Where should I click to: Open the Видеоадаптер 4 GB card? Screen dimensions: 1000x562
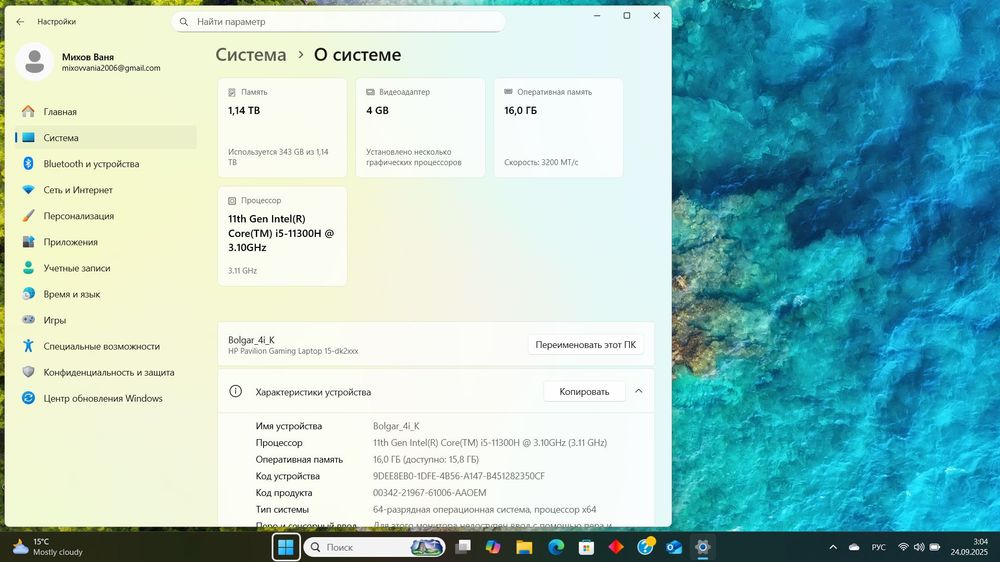(420, 128)
